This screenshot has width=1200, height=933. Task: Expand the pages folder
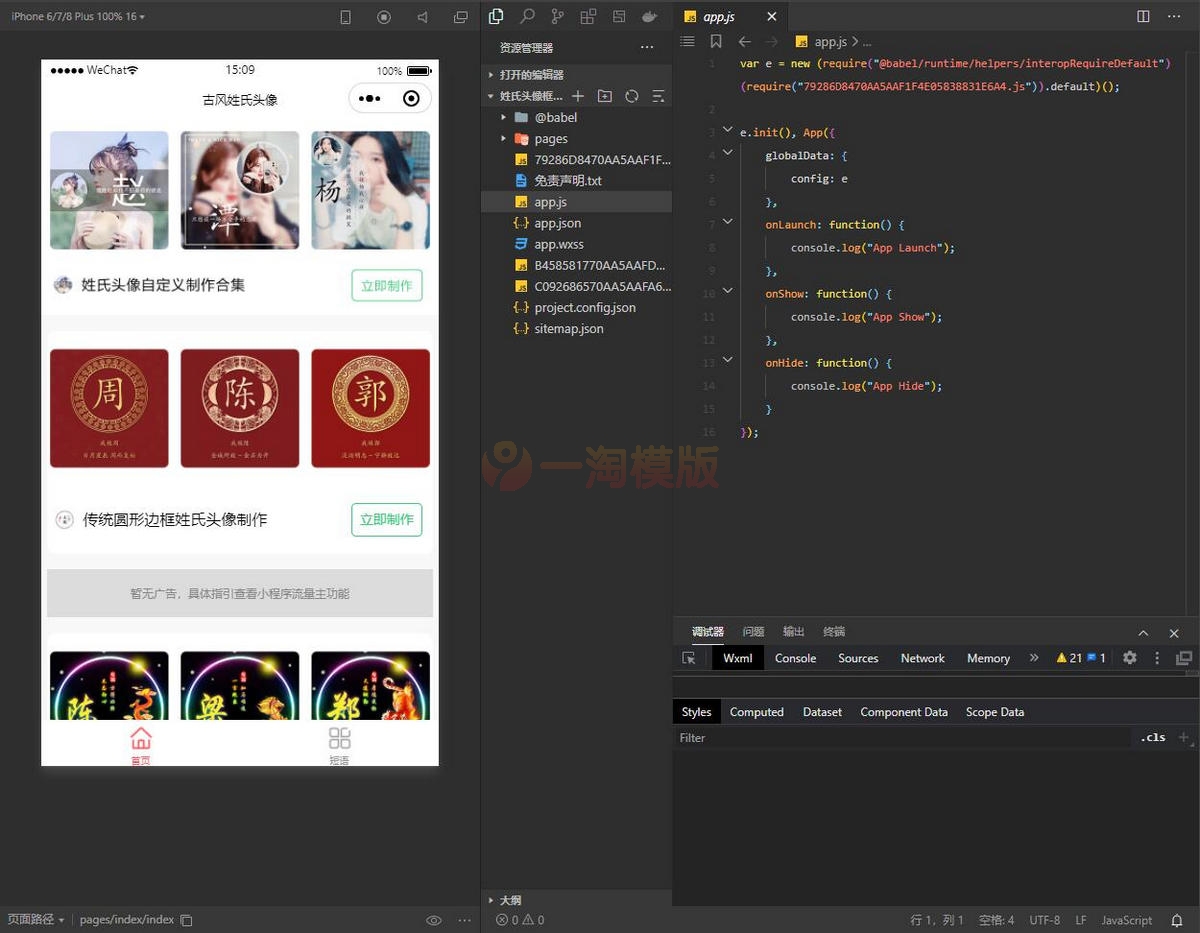pyautogui.click(x=550, y=139)
